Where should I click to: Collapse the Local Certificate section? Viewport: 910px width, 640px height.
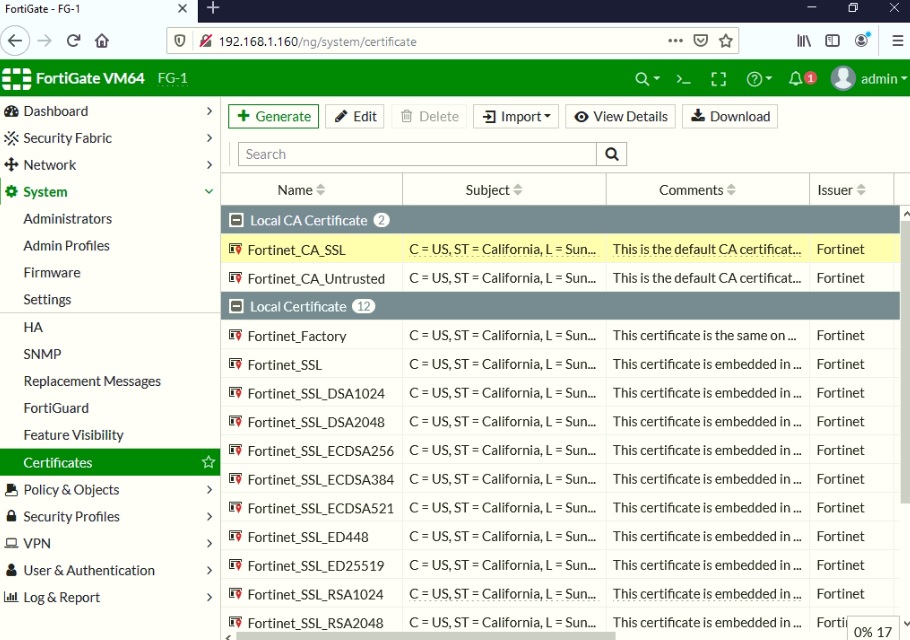tap(236, 306)
